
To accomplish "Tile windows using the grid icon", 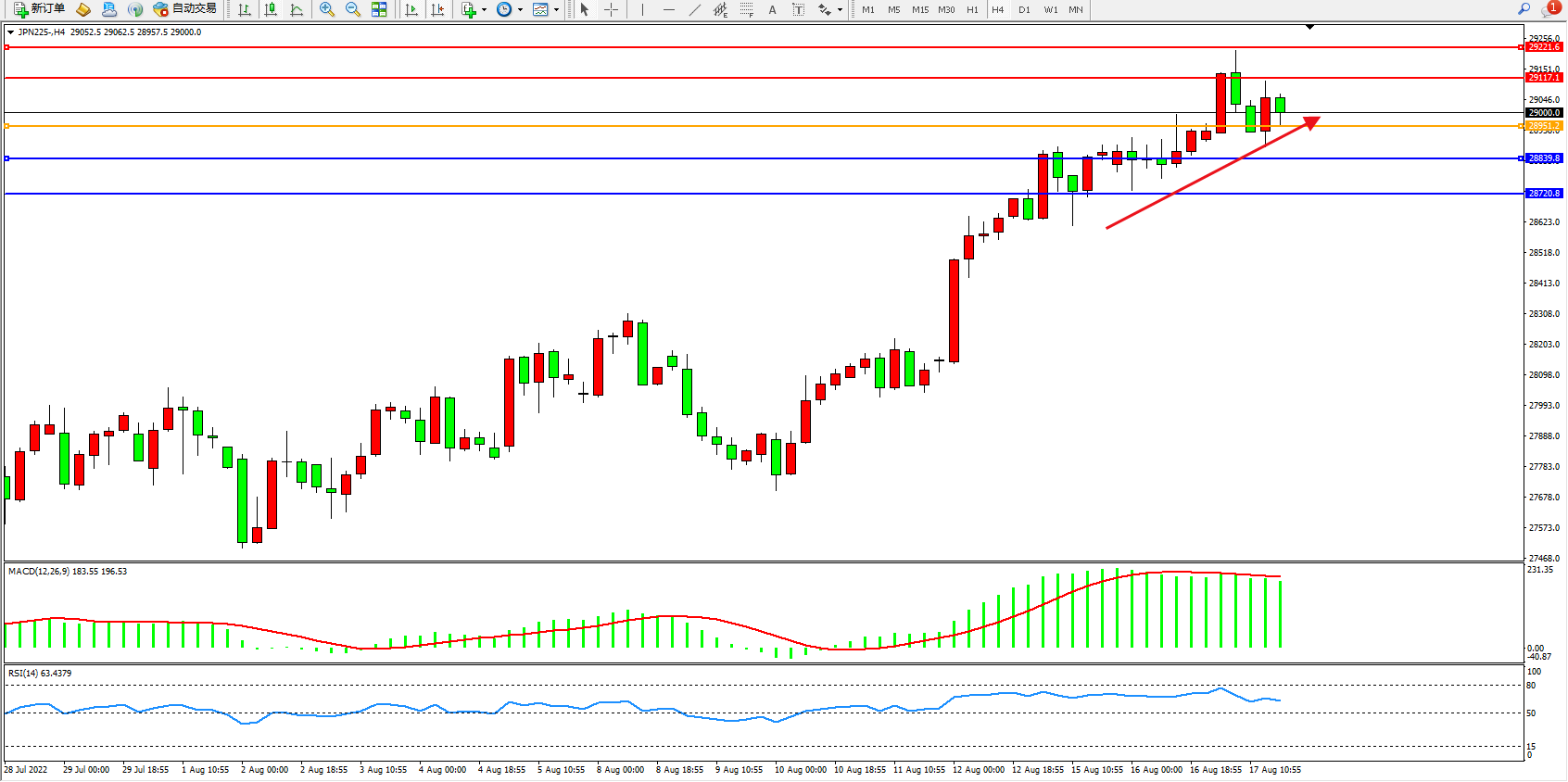I will (379, 9).
